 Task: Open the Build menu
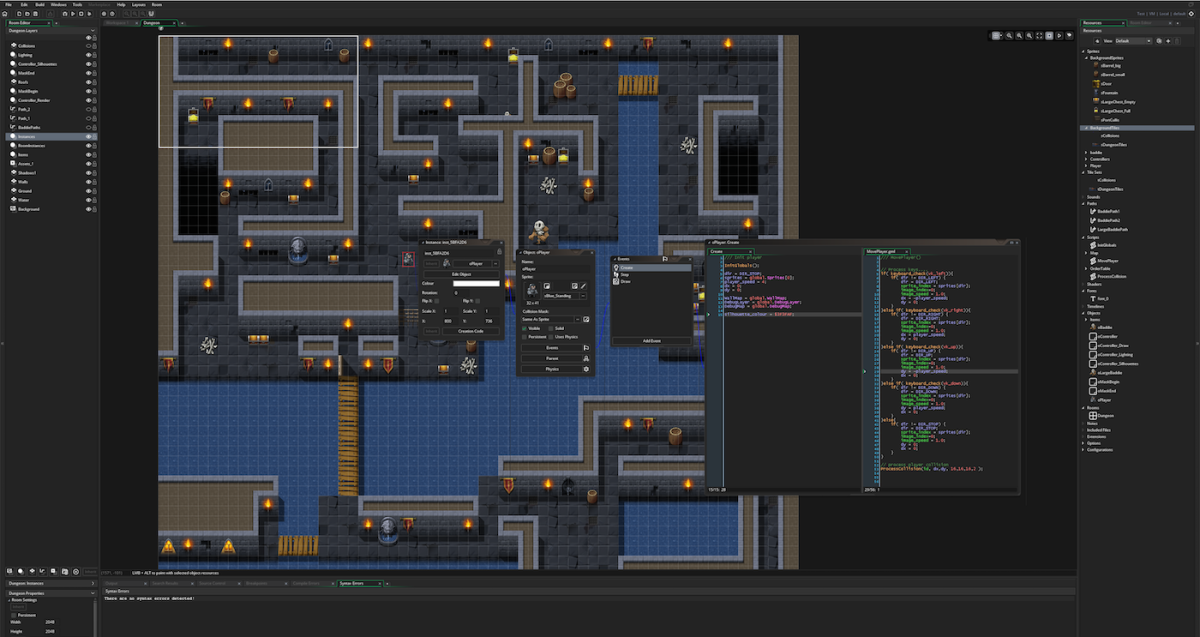coord(38,4)
